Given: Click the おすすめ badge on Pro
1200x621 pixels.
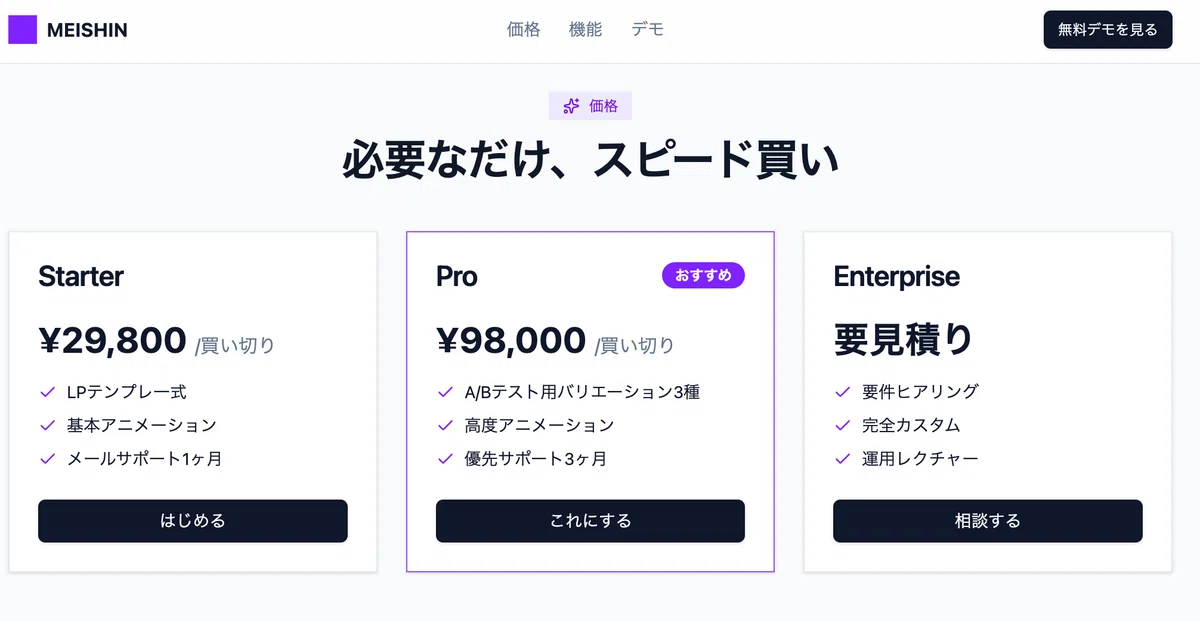Looking at the screenshot, I should coord(703,275).
